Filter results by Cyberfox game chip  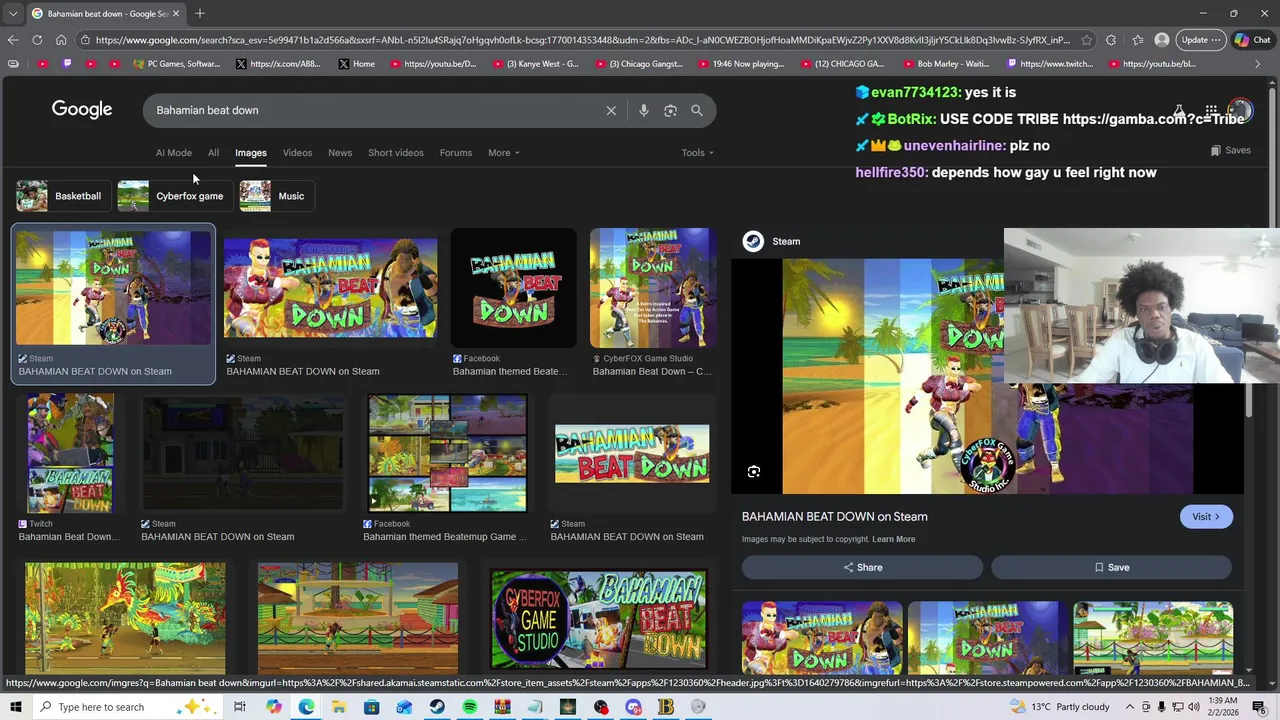tap(174, 196)
